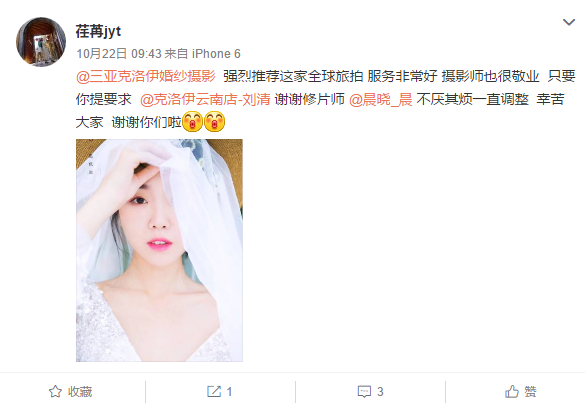Click the repost count 1
This screenshot has height=405, width=585.
click(229, 392)
